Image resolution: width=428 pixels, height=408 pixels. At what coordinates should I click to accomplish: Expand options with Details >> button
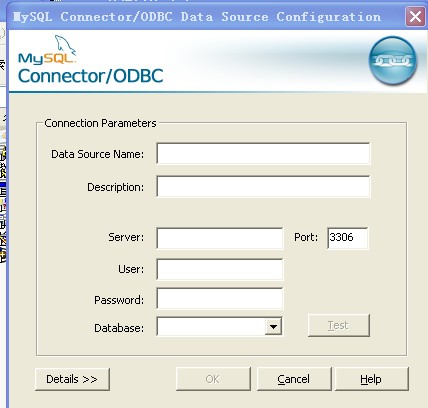point(72,379)
